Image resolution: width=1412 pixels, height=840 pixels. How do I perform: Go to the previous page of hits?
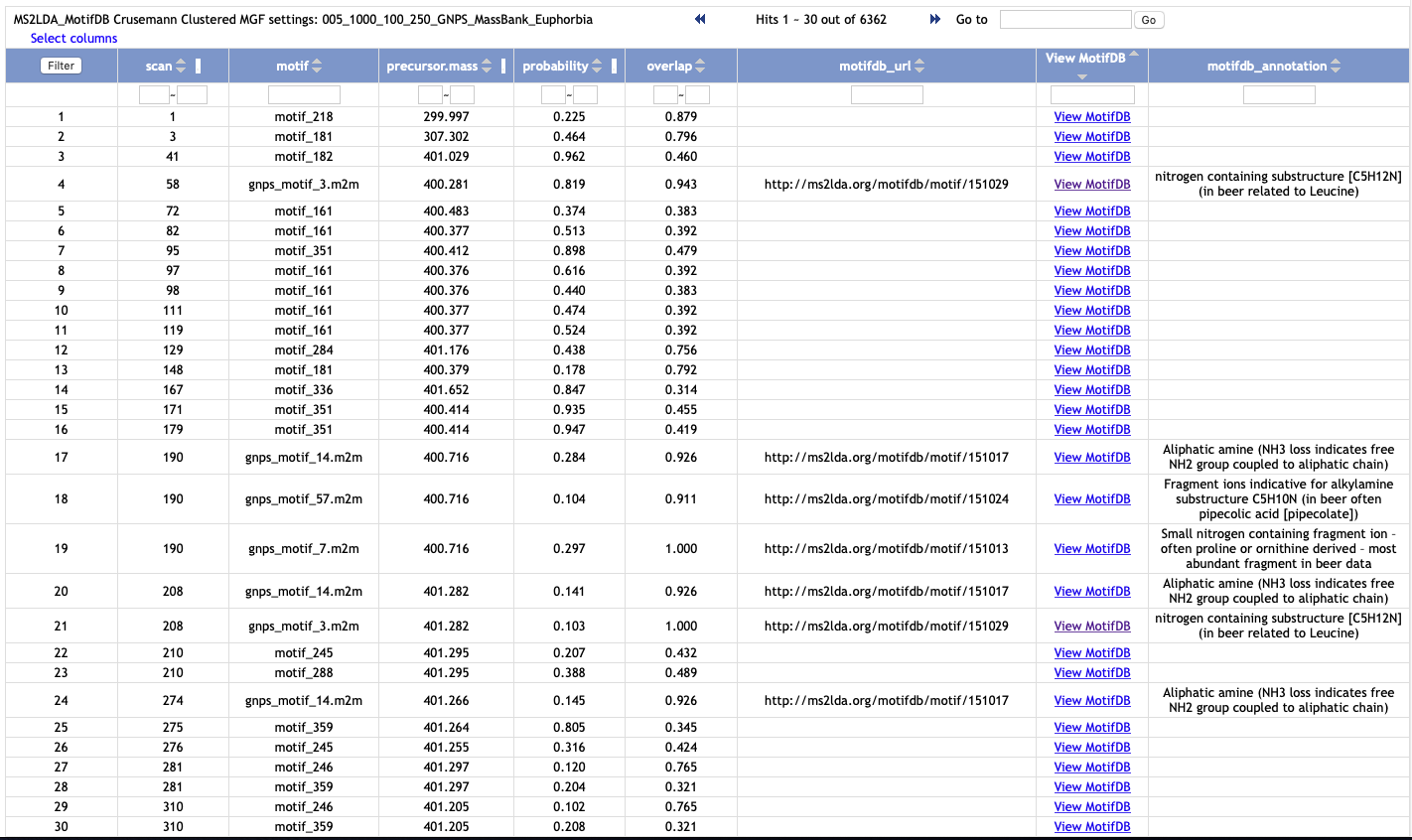700,19
